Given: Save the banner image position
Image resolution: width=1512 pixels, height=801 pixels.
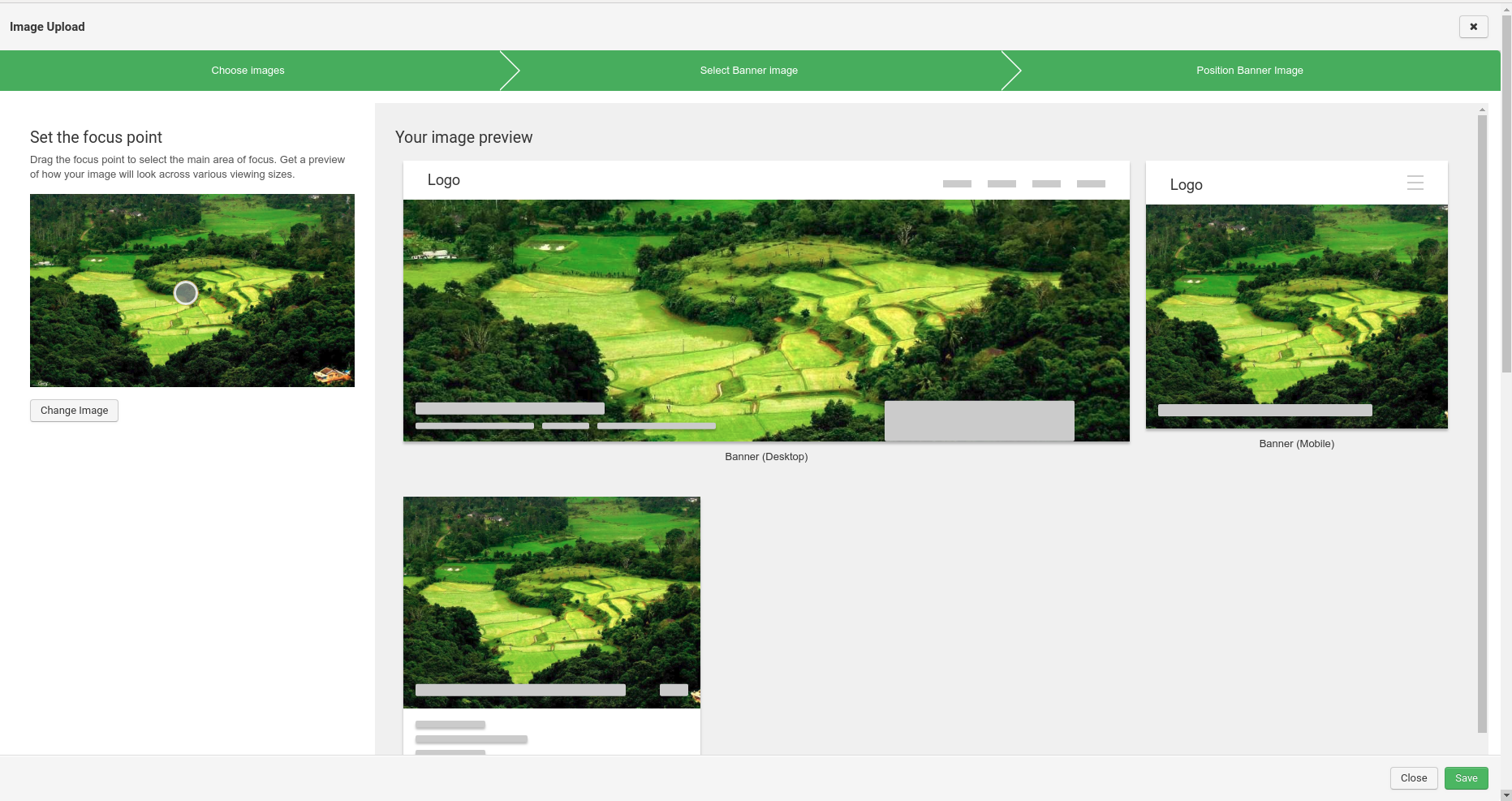Looking at the screenshot, I should (x=1466, y=778).
